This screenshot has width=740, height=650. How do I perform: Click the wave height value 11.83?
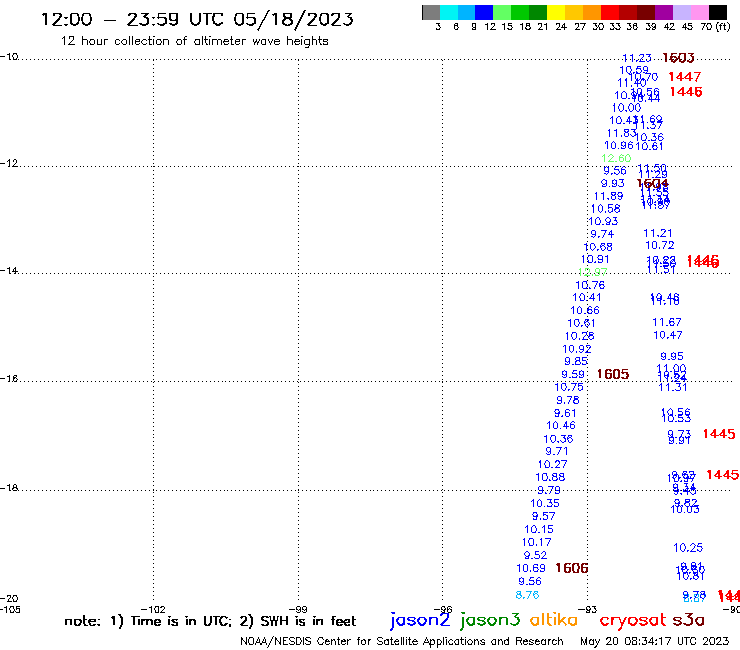pyautogui.click(x=621, y=134)
